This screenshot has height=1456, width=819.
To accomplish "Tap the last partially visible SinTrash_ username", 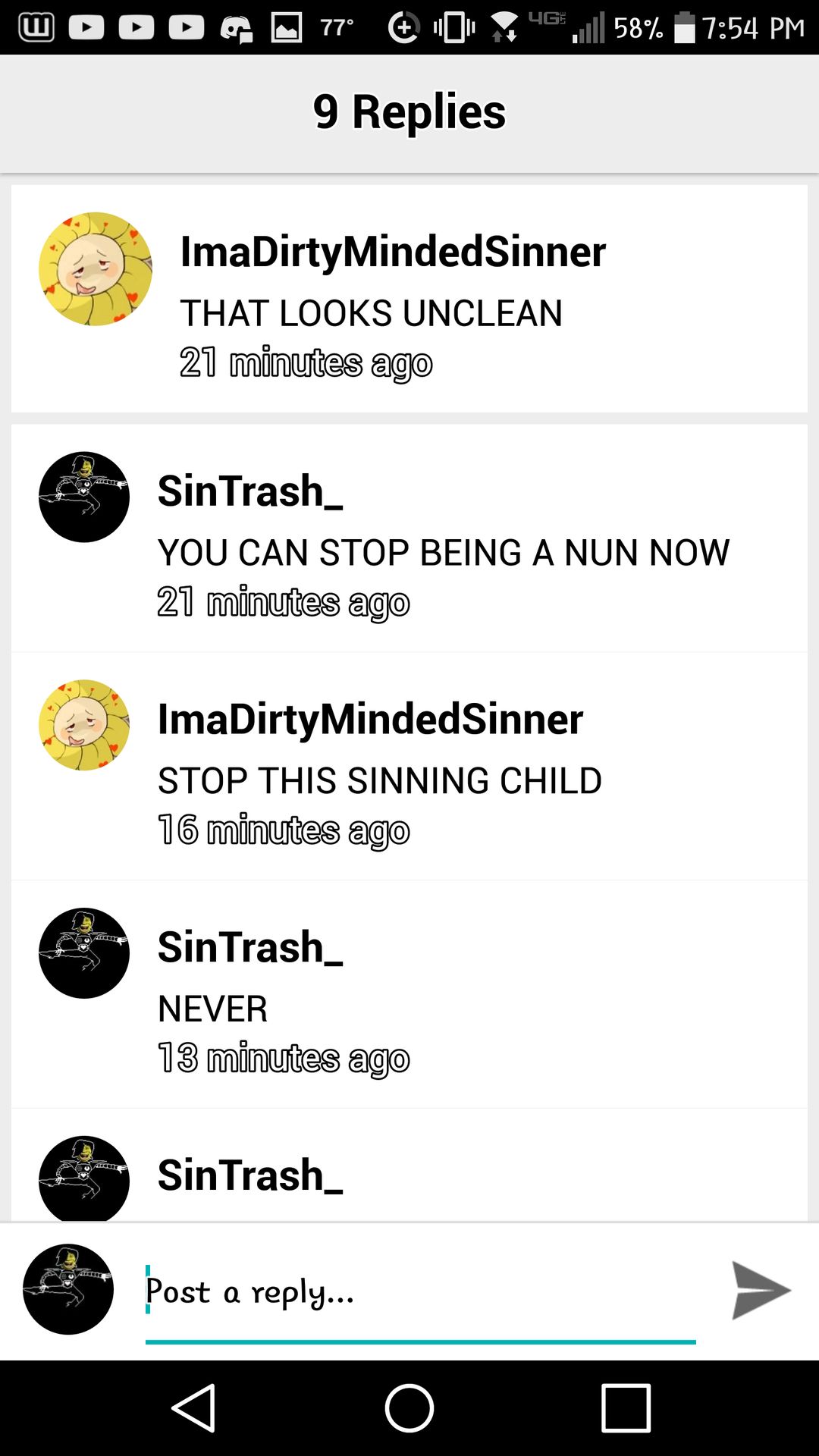I will pyautogui.click(x=250, y=1175).
